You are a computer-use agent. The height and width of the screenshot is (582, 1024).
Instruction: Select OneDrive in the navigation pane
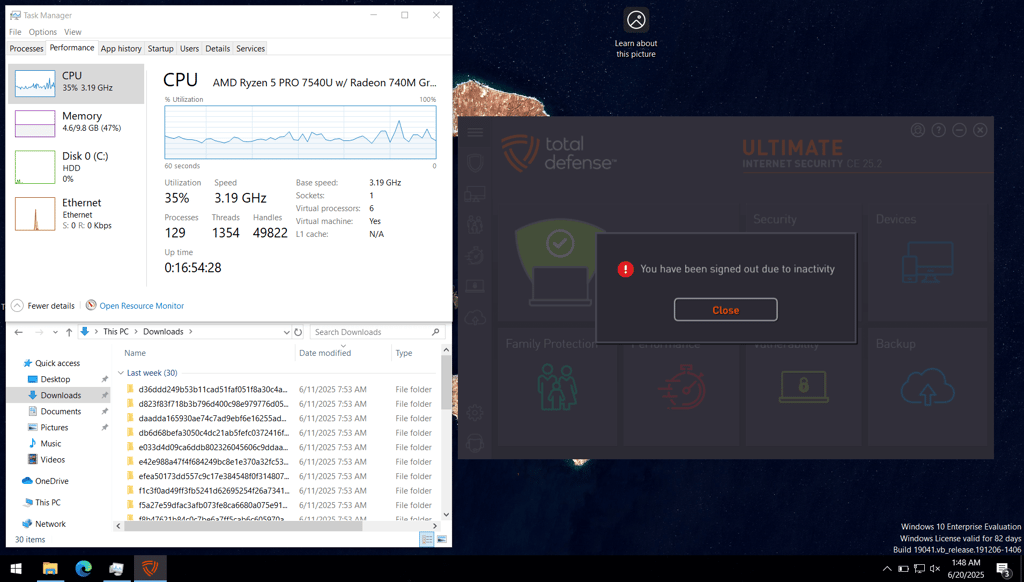pyautogui.click(x=52, y=481)
